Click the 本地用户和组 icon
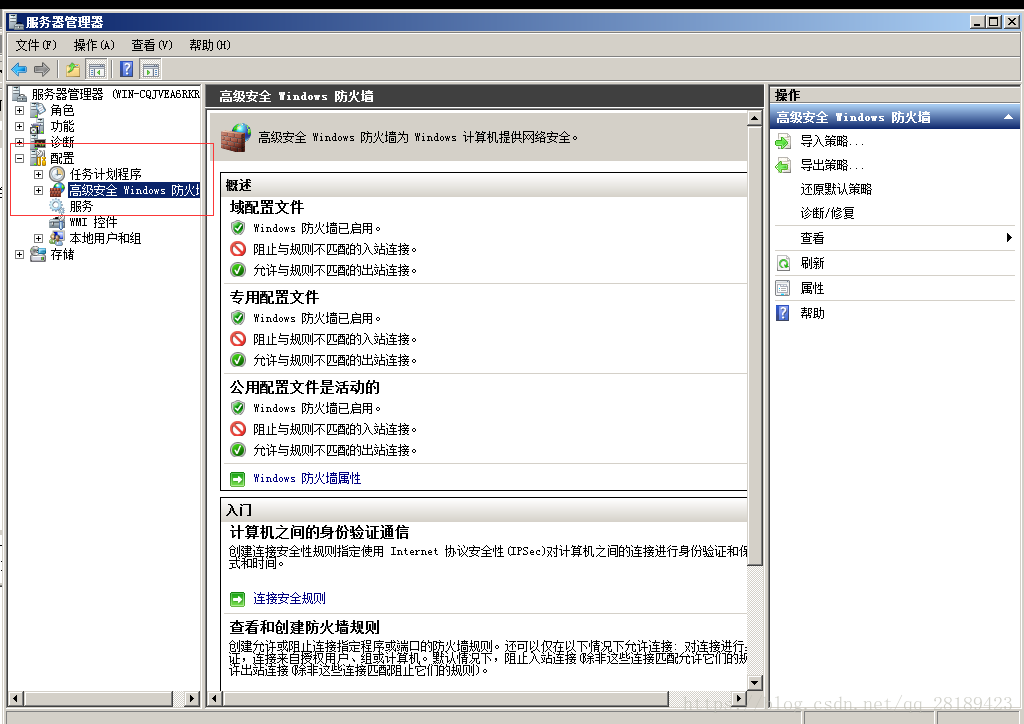 coord(57,238)
